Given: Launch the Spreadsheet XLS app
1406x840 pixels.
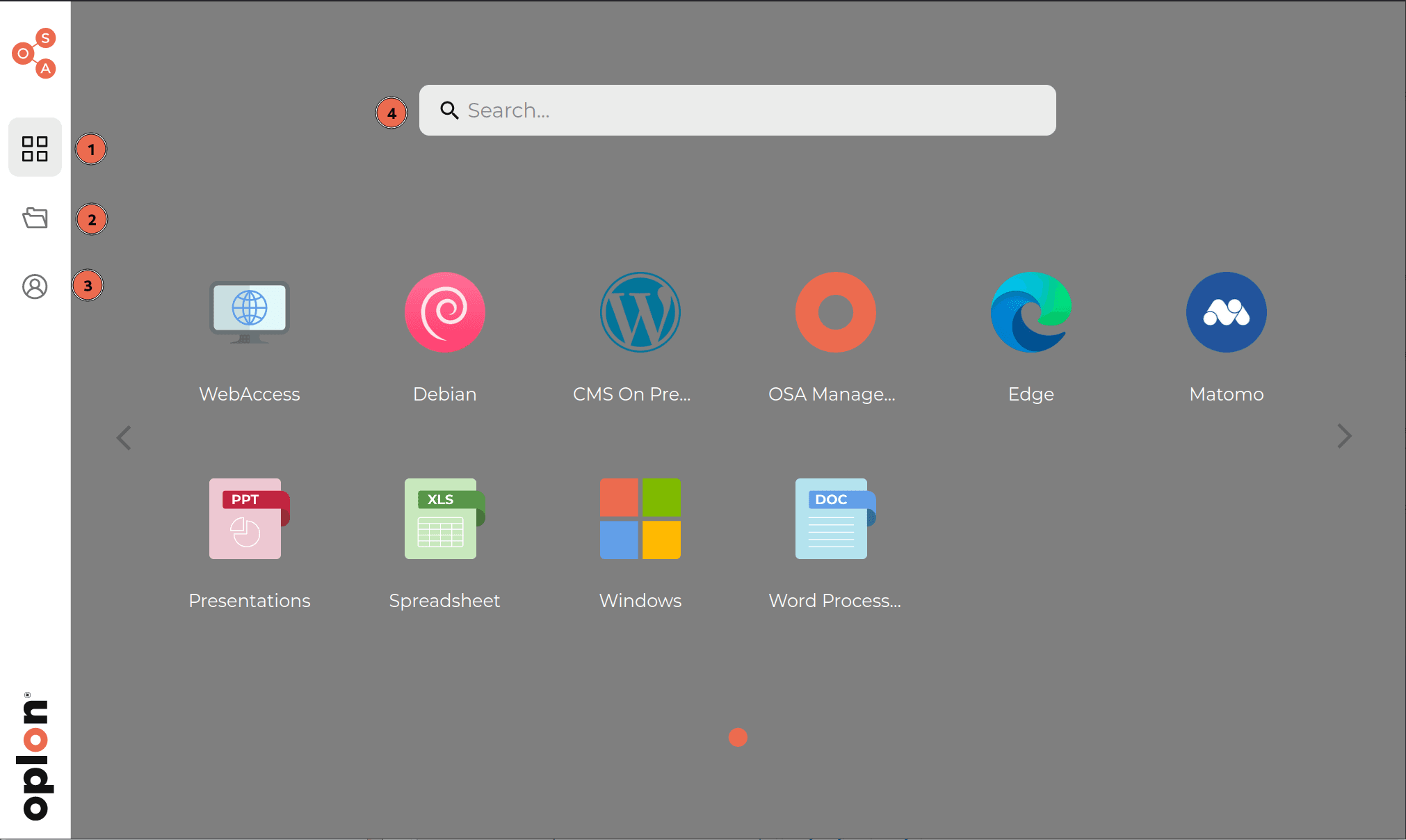Looking at the screenshot, I should [445, 519].
